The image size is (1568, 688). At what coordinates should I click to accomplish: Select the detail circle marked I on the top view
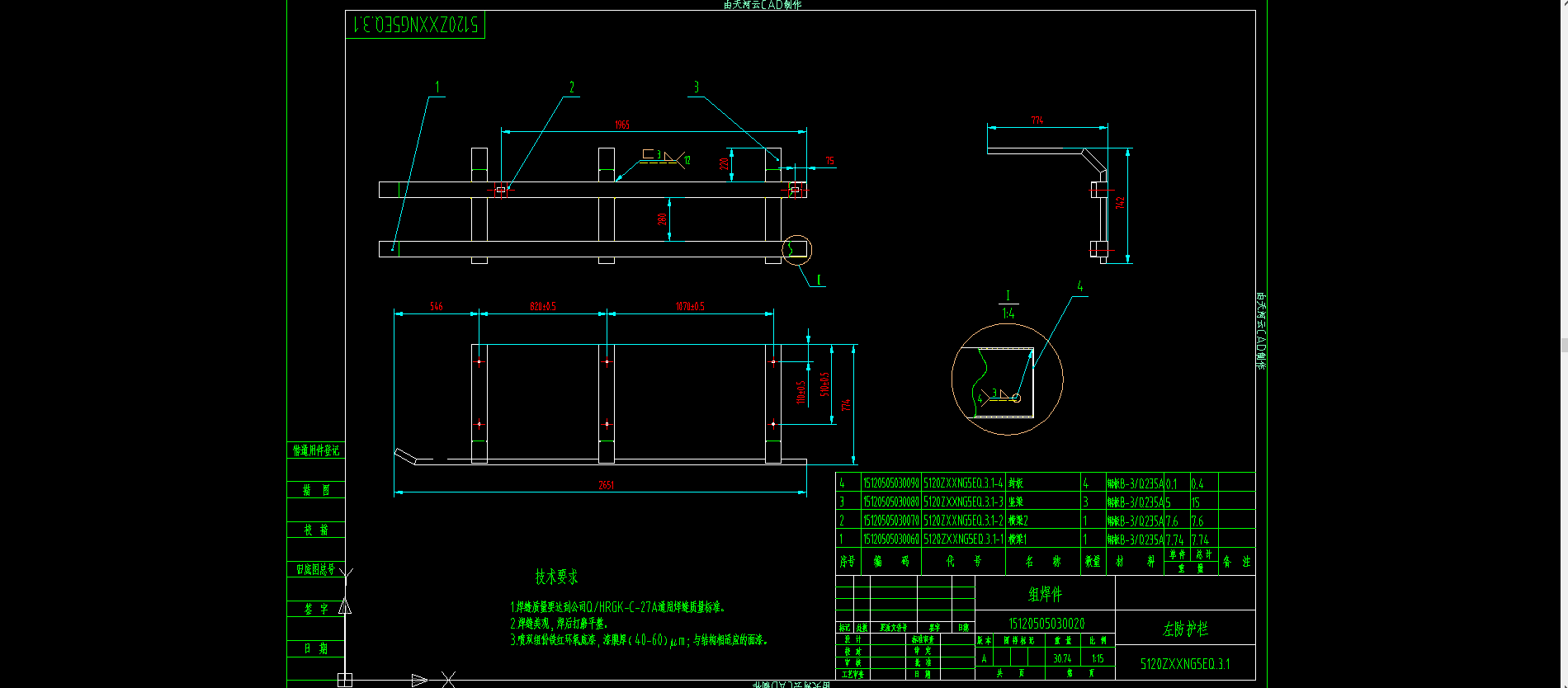tap(796, 249)
